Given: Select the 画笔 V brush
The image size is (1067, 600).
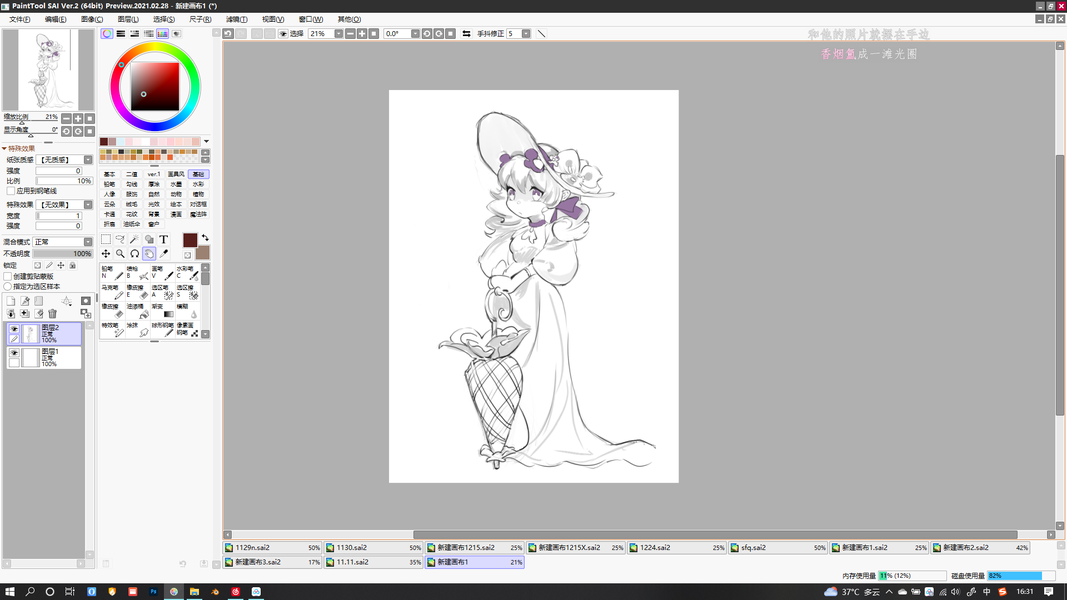Looking at the screenshot, I should (x=163, y=273).
